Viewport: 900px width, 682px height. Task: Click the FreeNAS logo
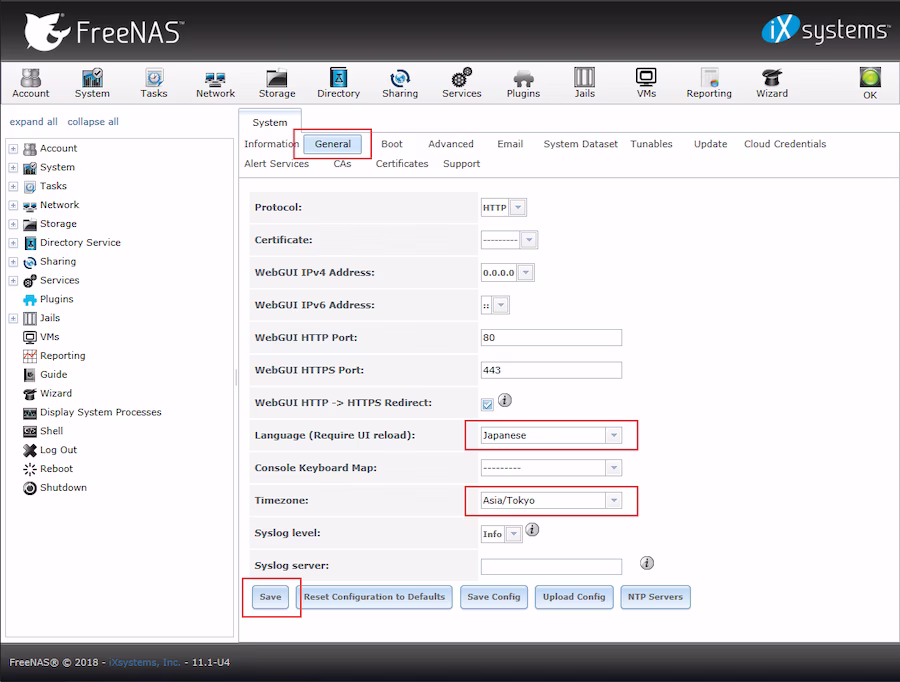coord(103,31)
